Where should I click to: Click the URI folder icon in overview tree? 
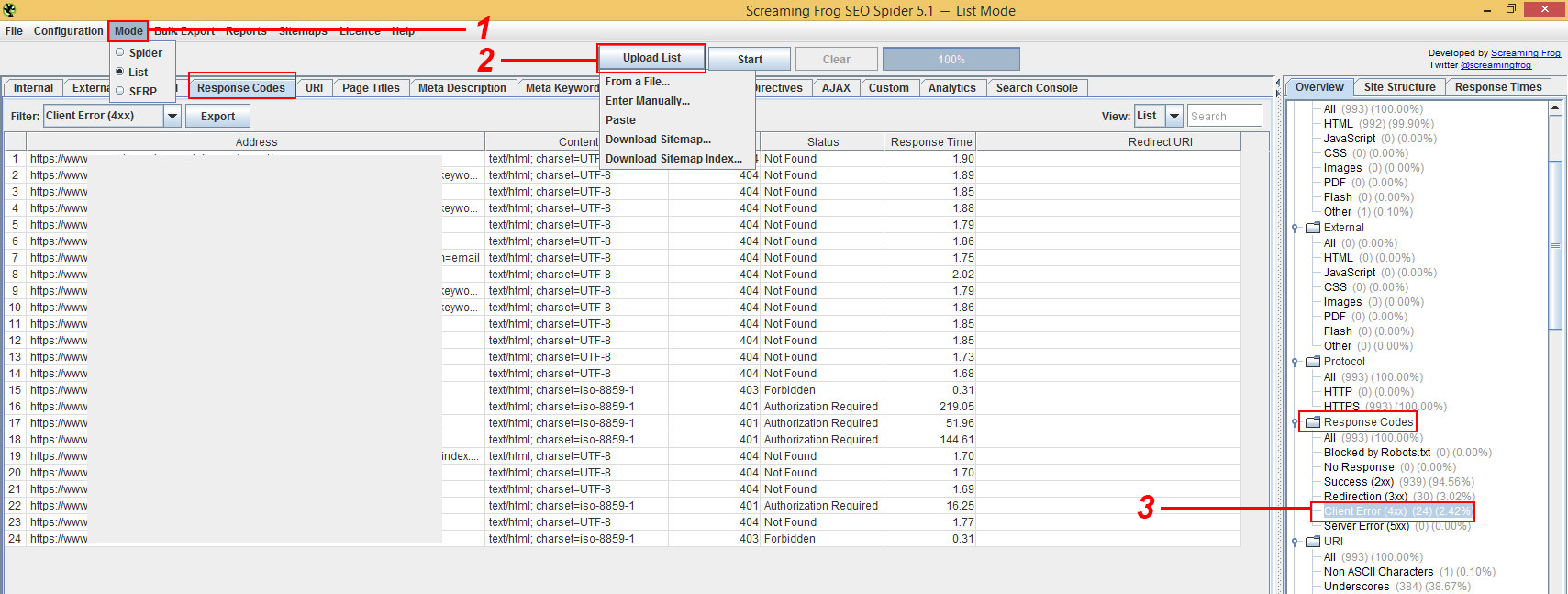[1313, 542]
